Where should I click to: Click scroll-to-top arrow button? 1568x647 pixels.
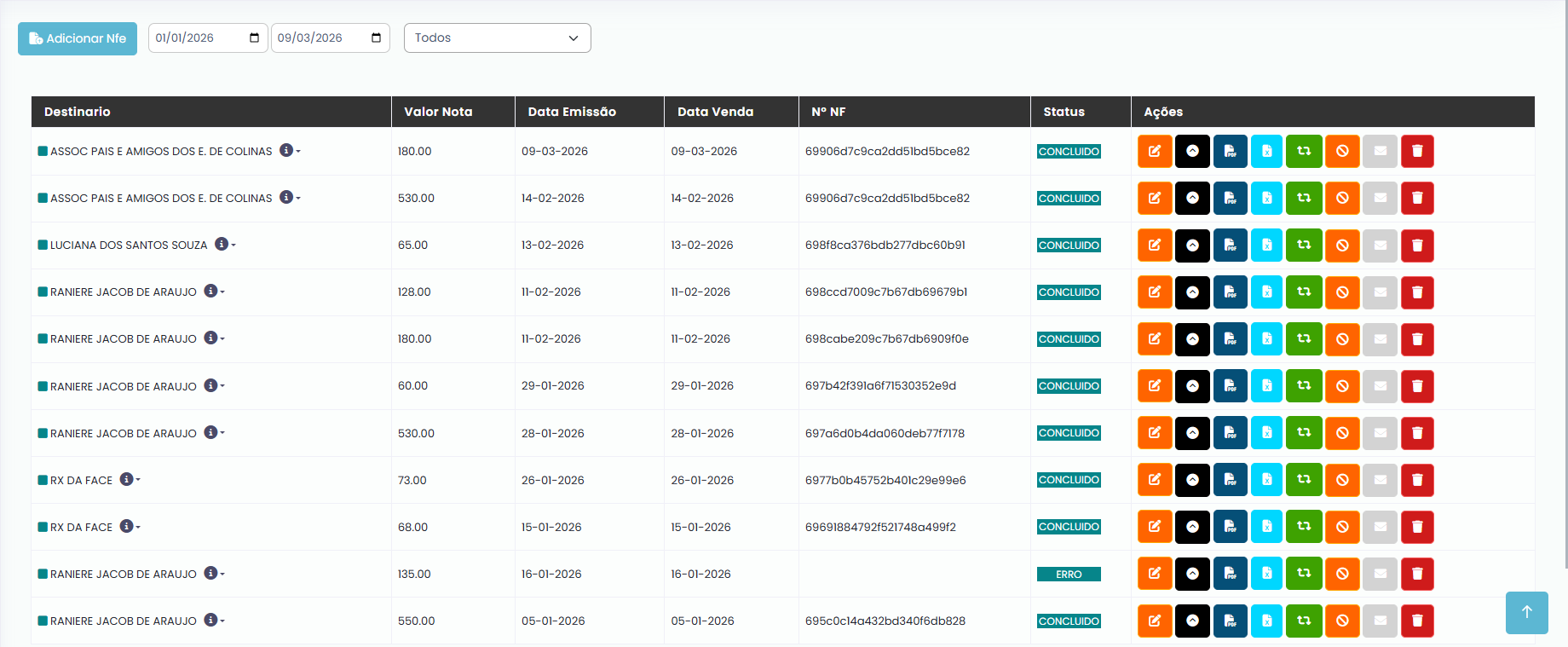pos(1526,612)
